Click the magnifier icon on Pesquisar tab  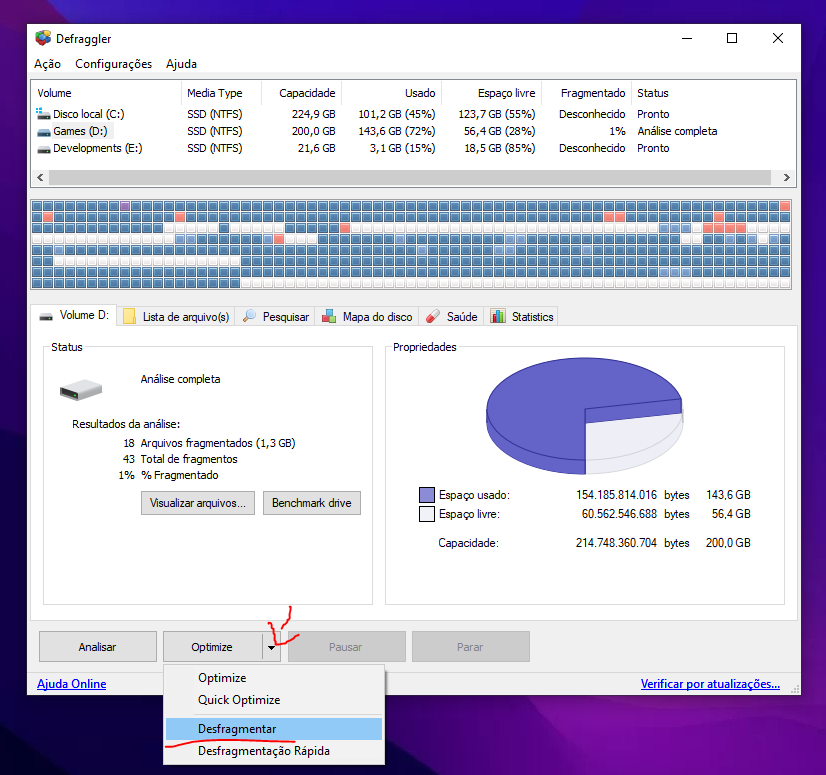coord(249,316)
